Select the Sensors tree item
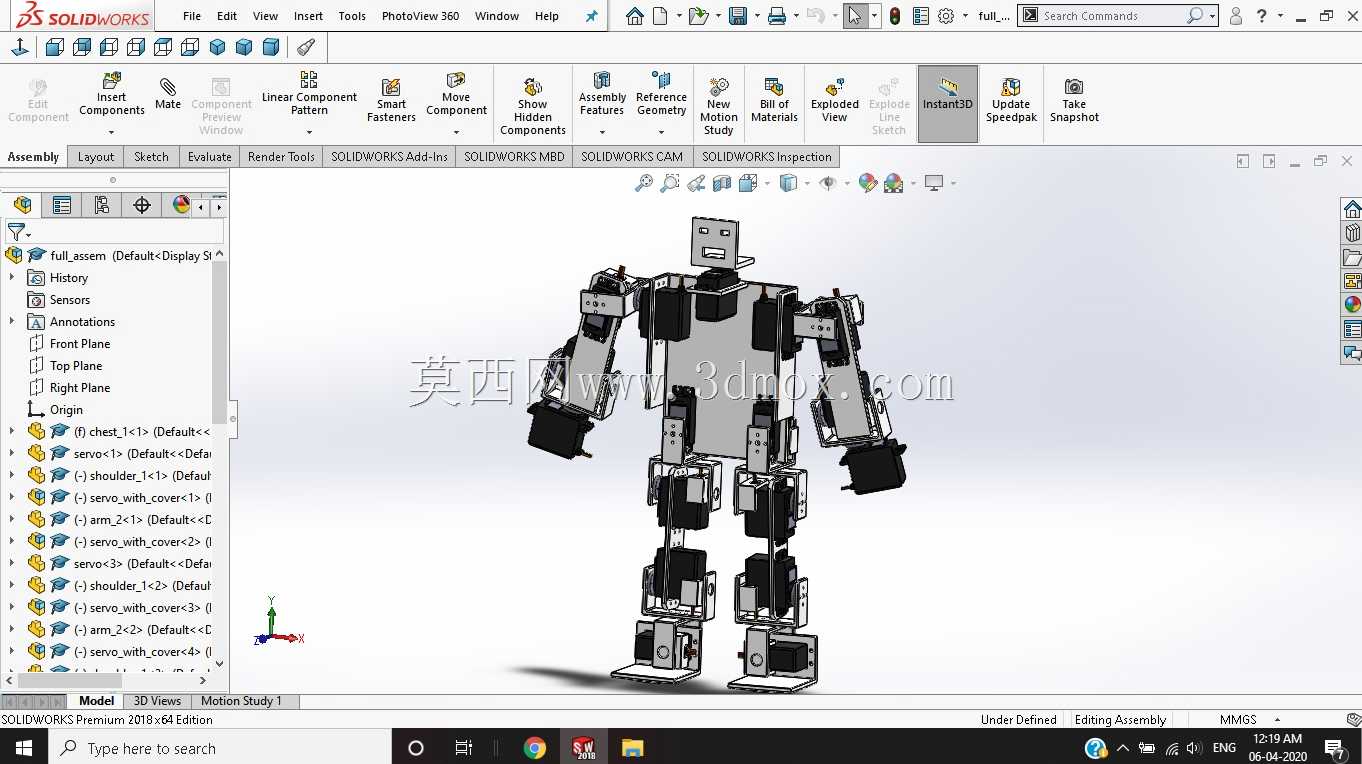 pos(69,300)
